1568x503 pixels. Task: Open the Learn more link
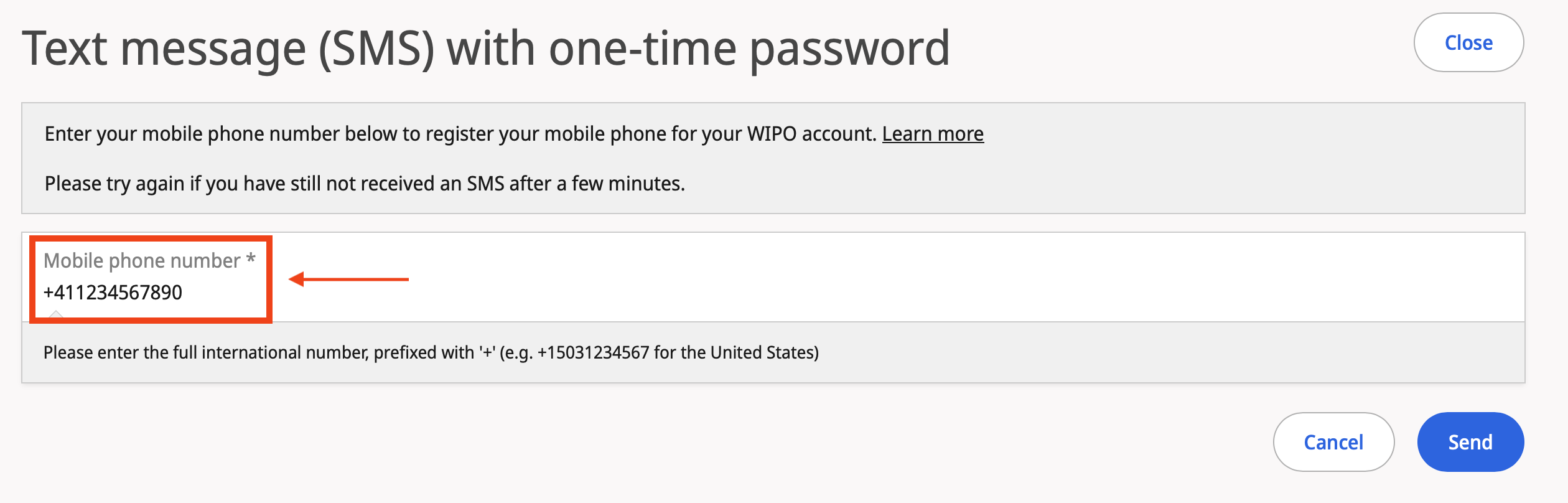pos(933,134)
